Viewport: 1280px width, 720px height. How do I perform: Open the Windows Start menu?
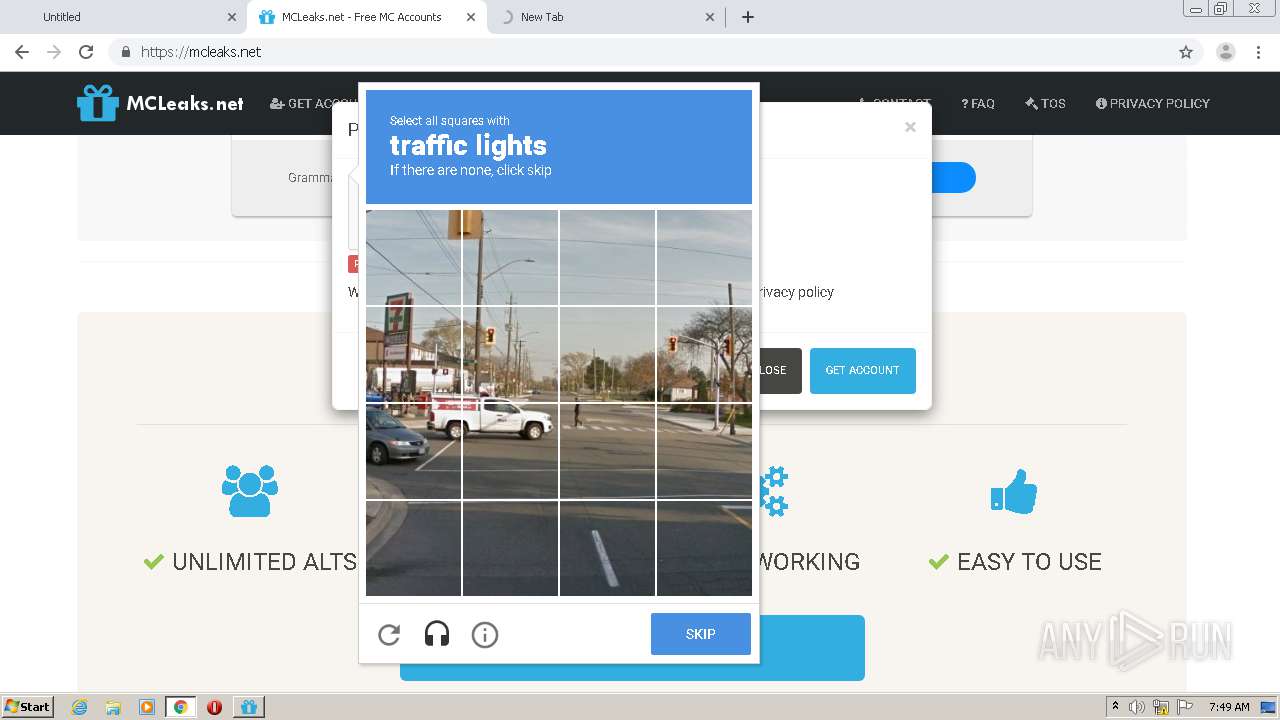coord(28,706)
